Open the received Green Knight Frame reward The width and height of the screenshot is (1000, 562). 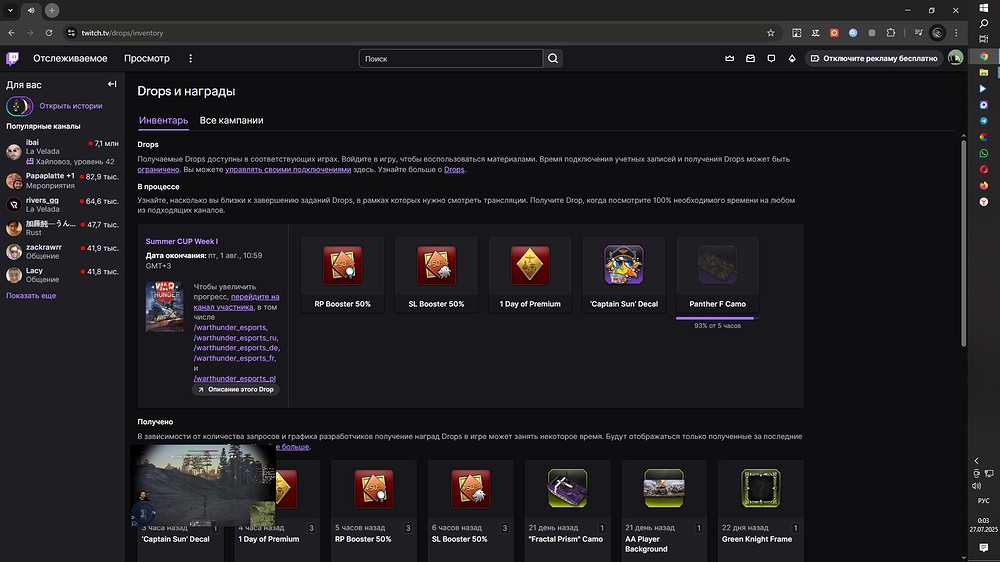click(x=760, y=488)
